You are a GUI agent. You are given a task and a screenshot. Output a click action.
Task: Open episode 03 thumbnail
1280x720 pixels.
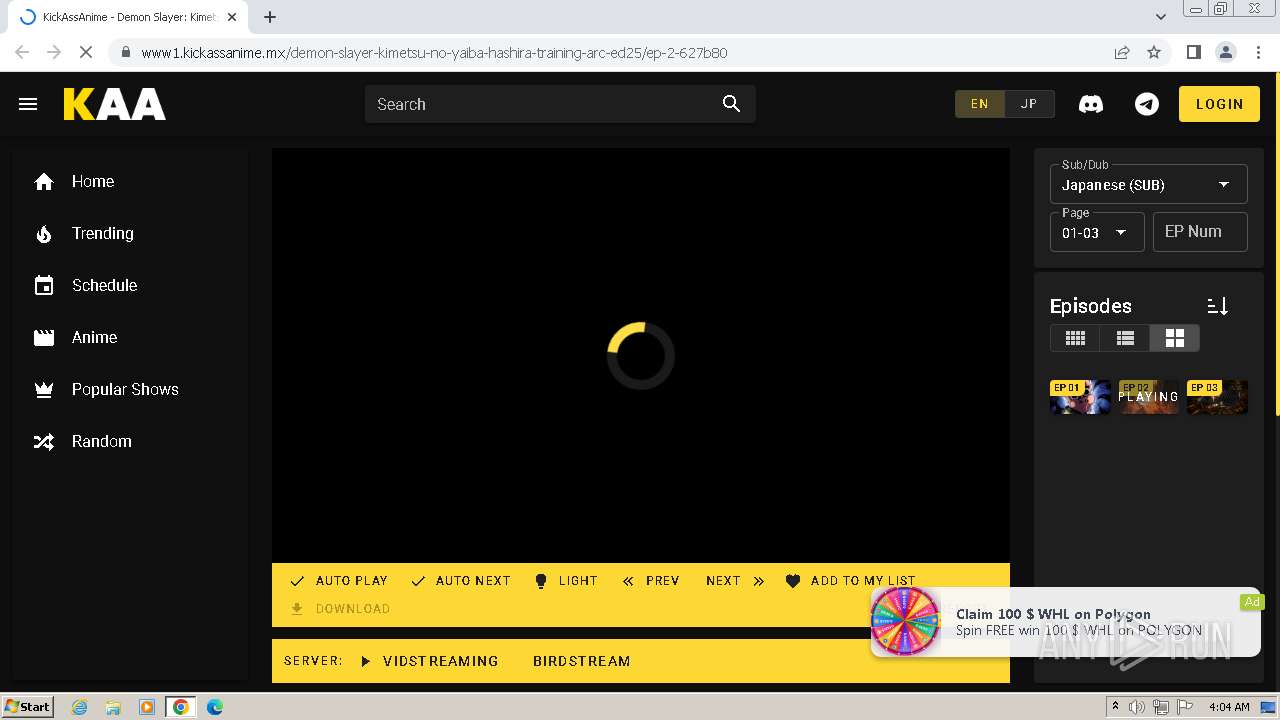pyautogui.click(x=1217, y=397)
